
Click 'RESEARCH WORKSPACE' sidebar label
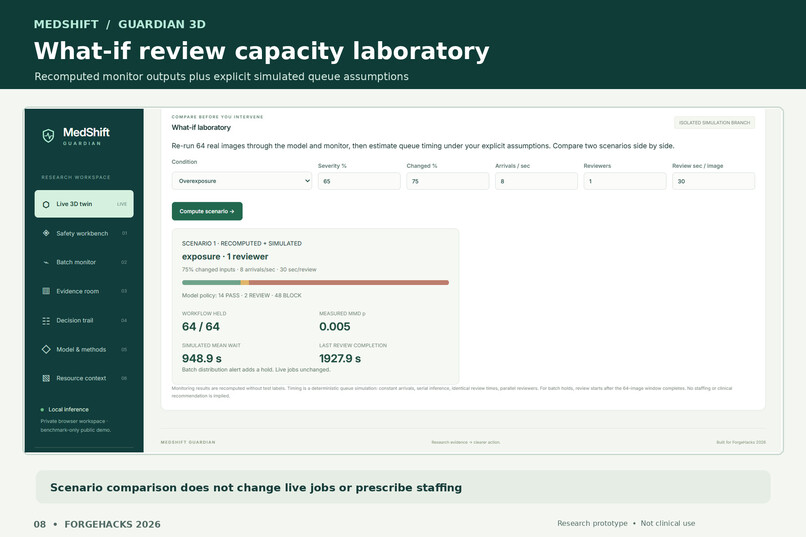(76, 177)
